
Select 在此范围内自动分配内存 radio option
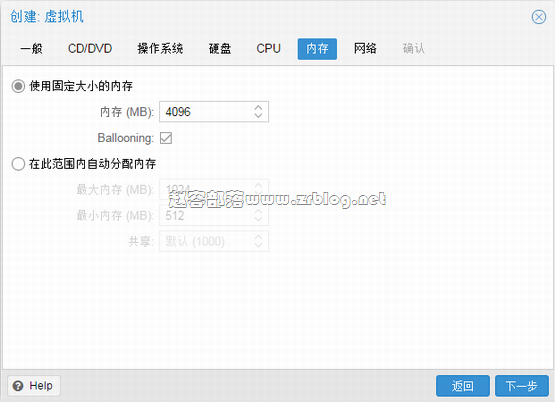(18, 164)
